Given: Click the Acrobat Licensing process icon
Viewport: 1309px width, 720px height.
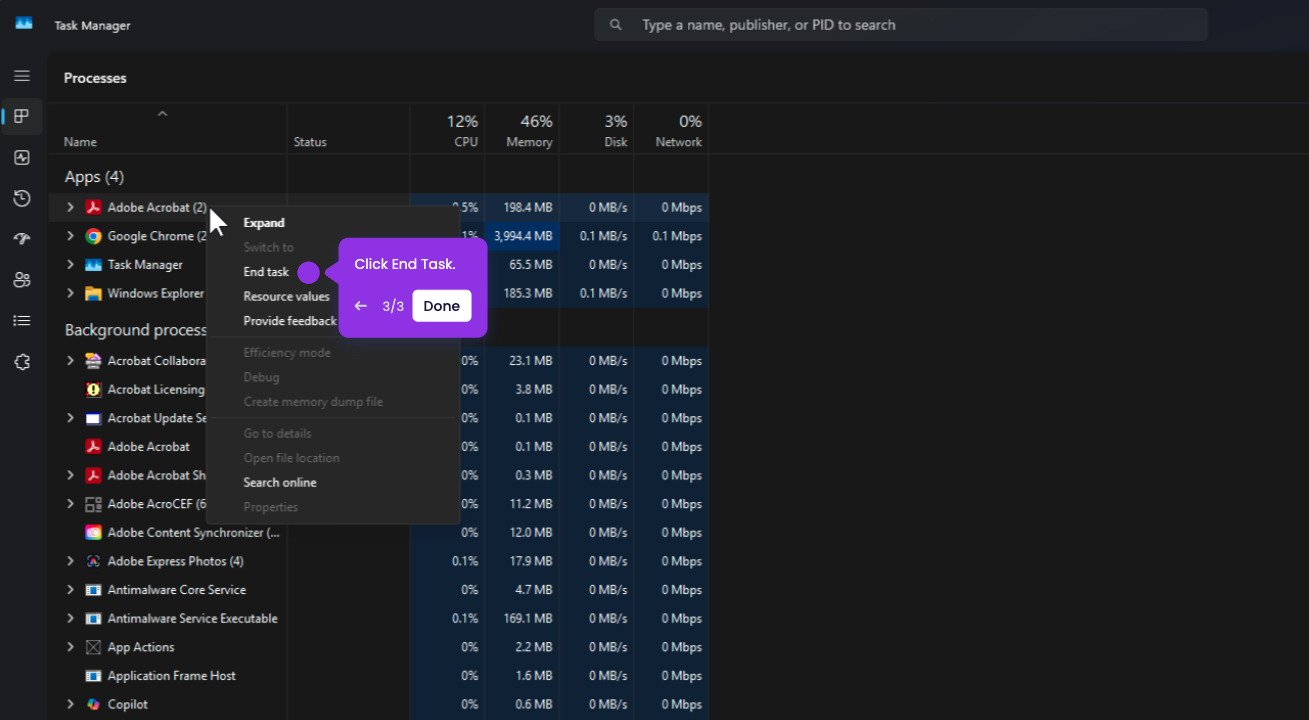Looking at the screenshot, I should pyautogui.click(x=93, y=390).
